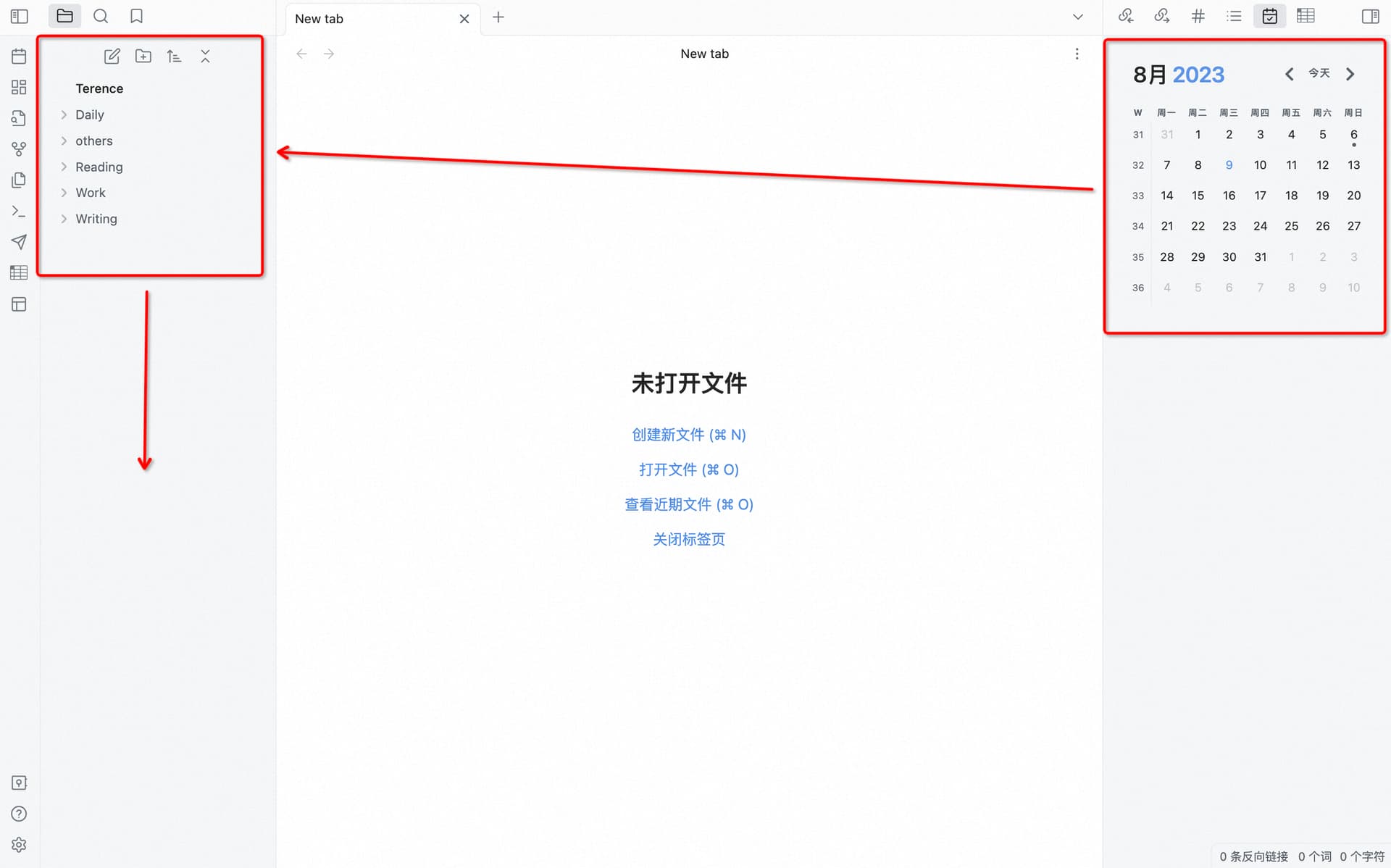Expand the Writing folder
Image resolution: width=1391 pixels, height=868 pixels.
(96, 219)
